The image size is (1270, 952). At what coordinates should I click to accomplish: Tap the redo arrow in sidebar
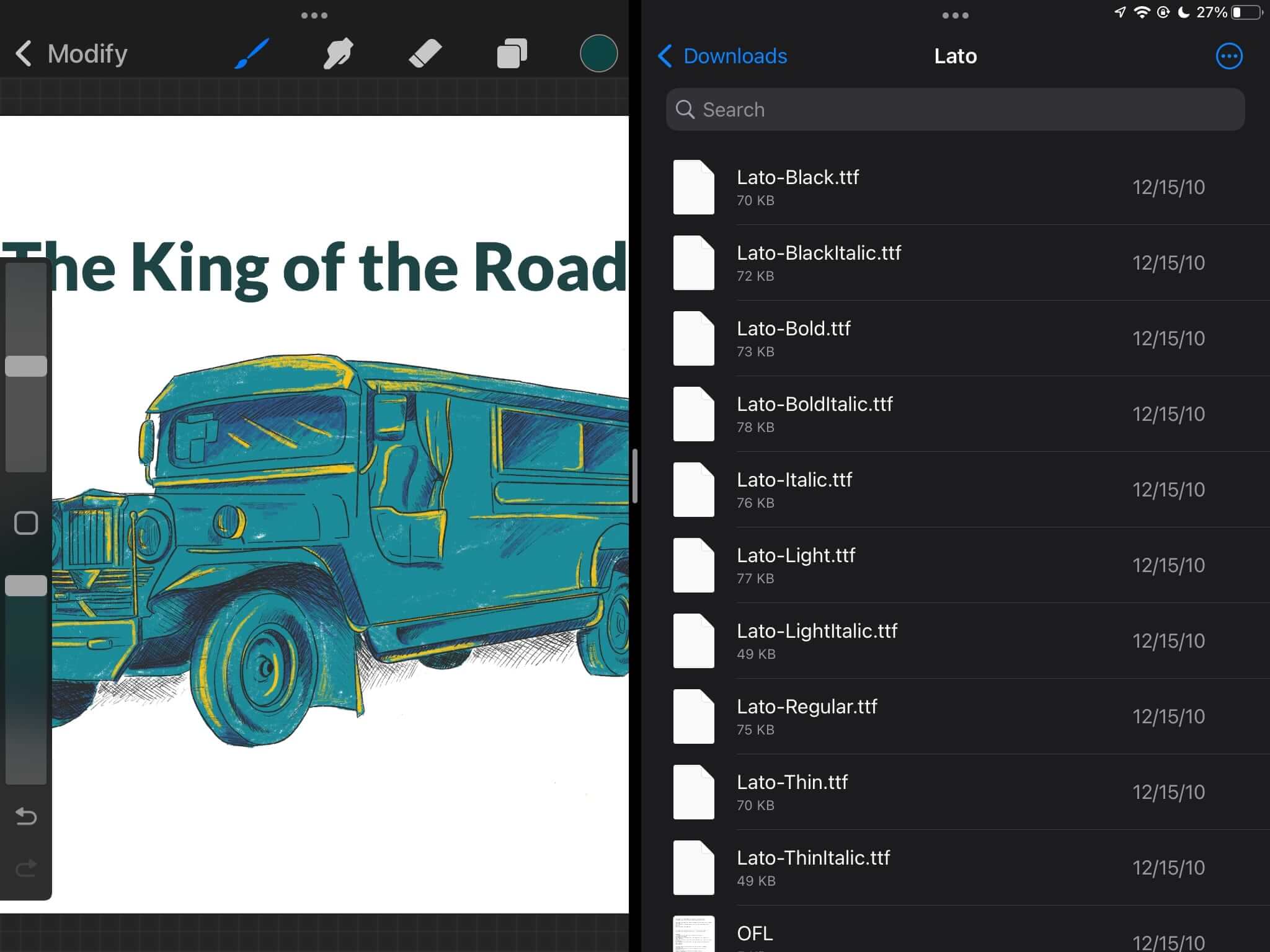pos(26,868)
